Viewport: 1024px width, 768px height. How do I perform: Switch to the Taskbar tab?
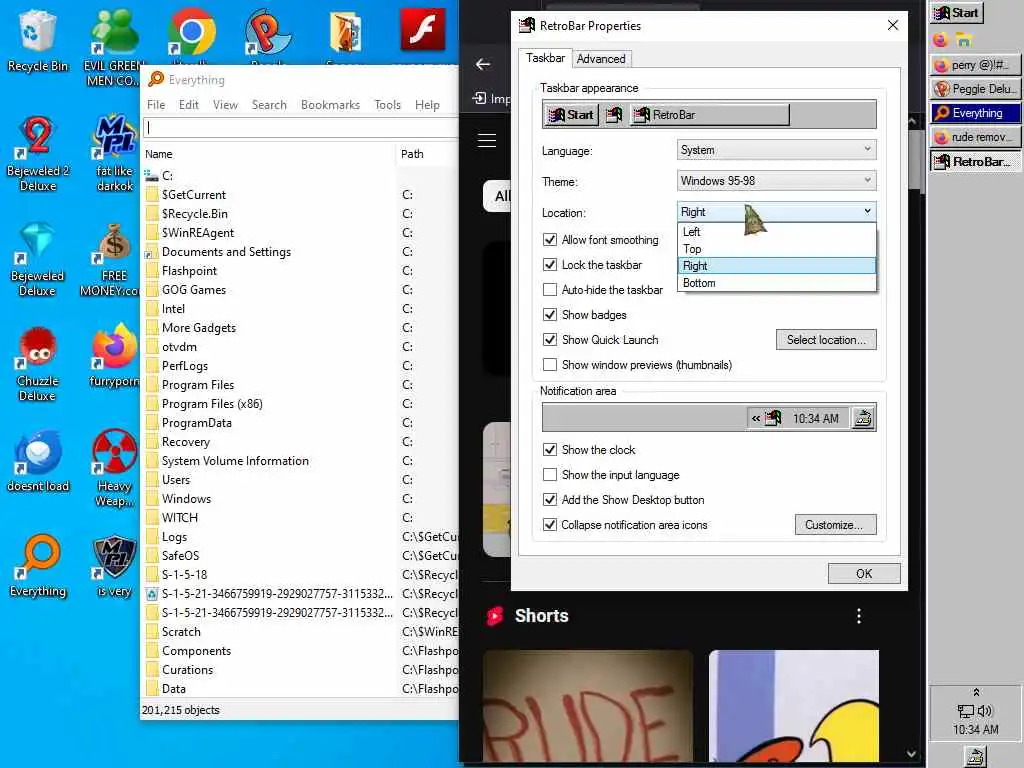click(545, 57)
